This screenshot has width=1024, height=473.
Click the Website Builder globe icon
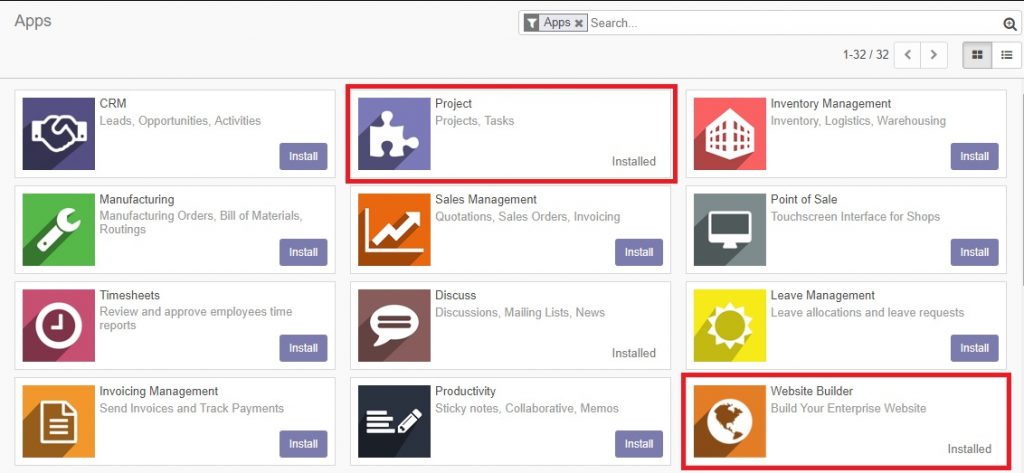tap(729, 421)
